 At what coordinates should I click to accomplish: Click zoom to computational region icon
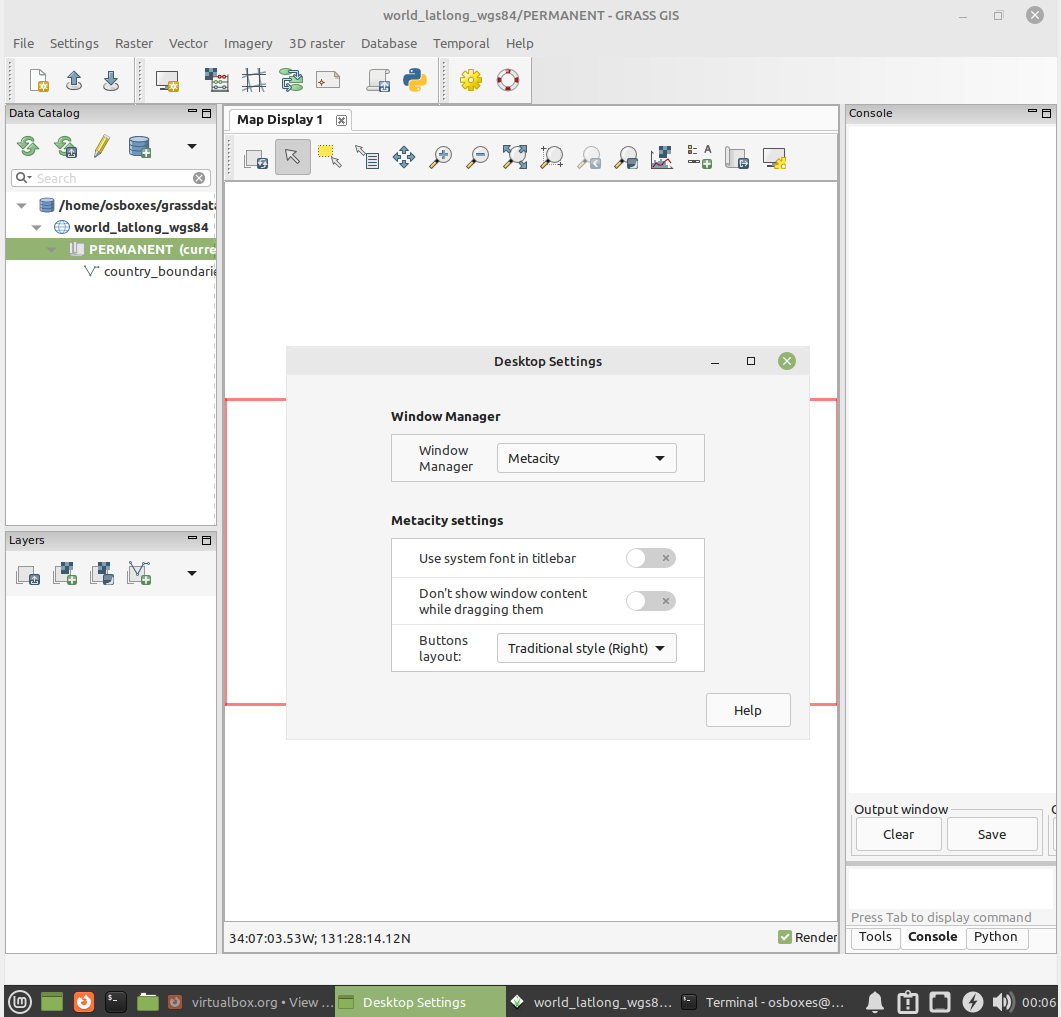tap(551, 157)
